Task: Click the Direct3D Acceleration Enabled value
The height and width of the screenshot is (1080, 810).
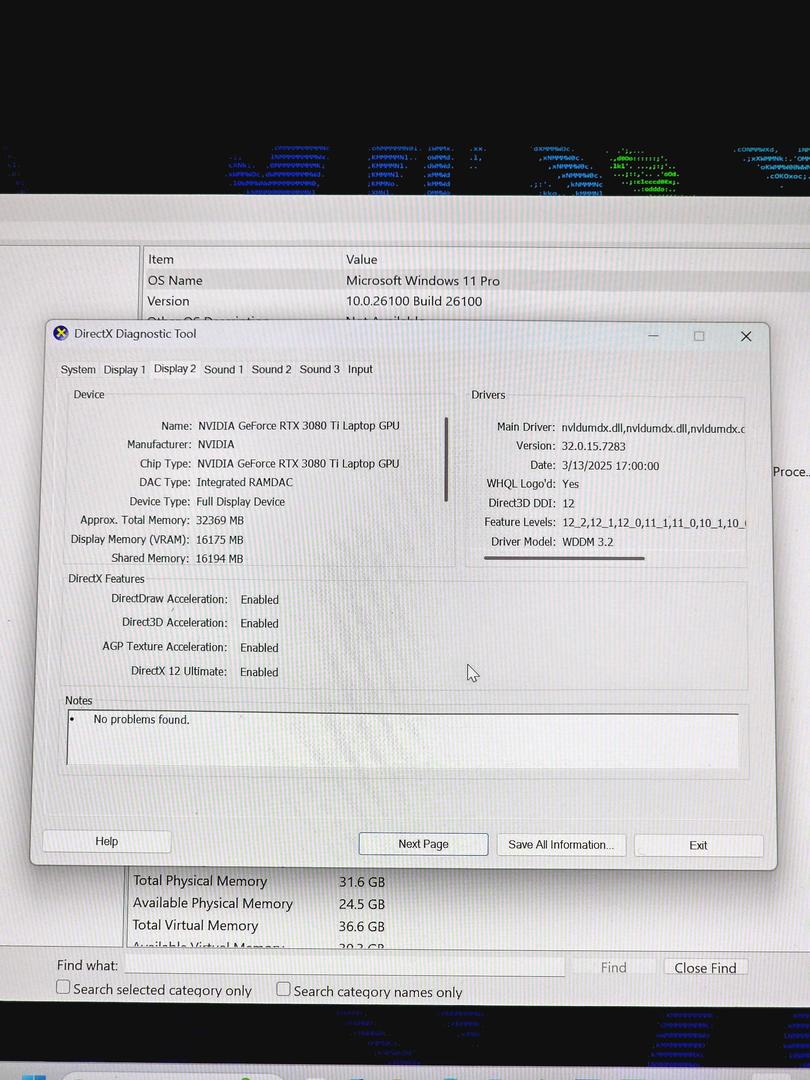Action: 260,623
